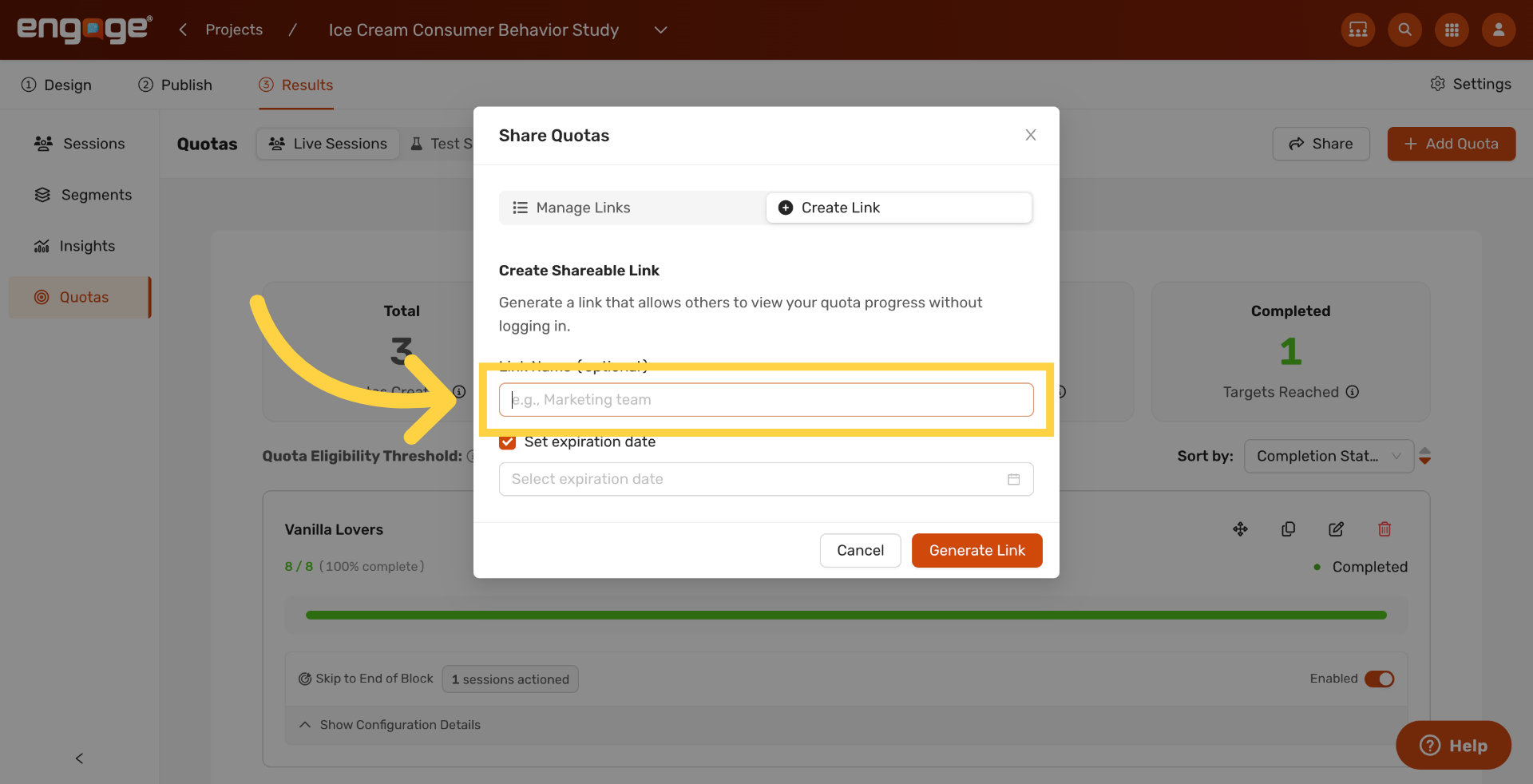The height and width of the screenshot is (784, 1533).
Task: Open the project name dropdown chevron
Action: pyautogui.click(x=660, y=30)
